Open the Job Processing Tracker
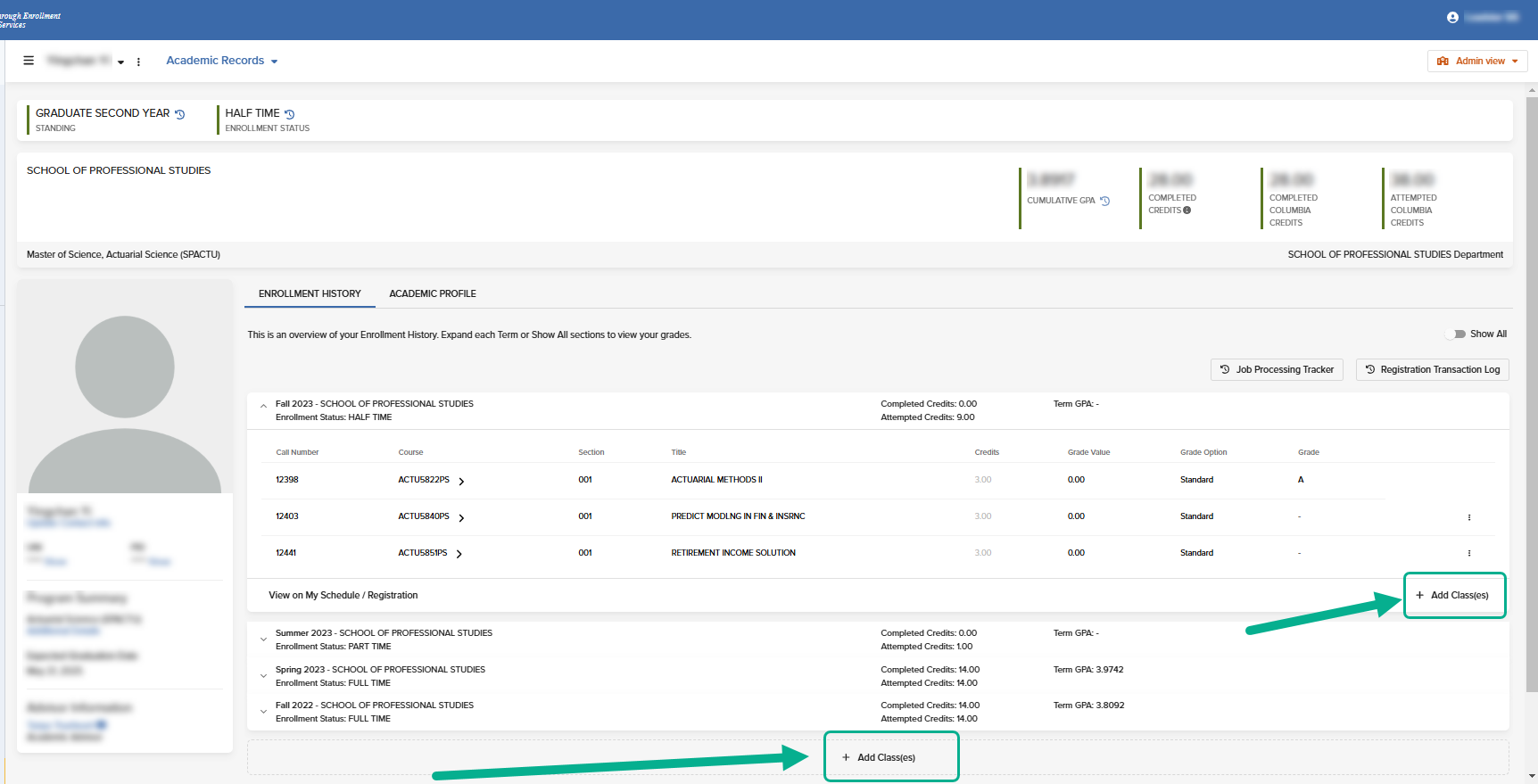This screenshot has width=1538, height=784. click(1277, 369)
